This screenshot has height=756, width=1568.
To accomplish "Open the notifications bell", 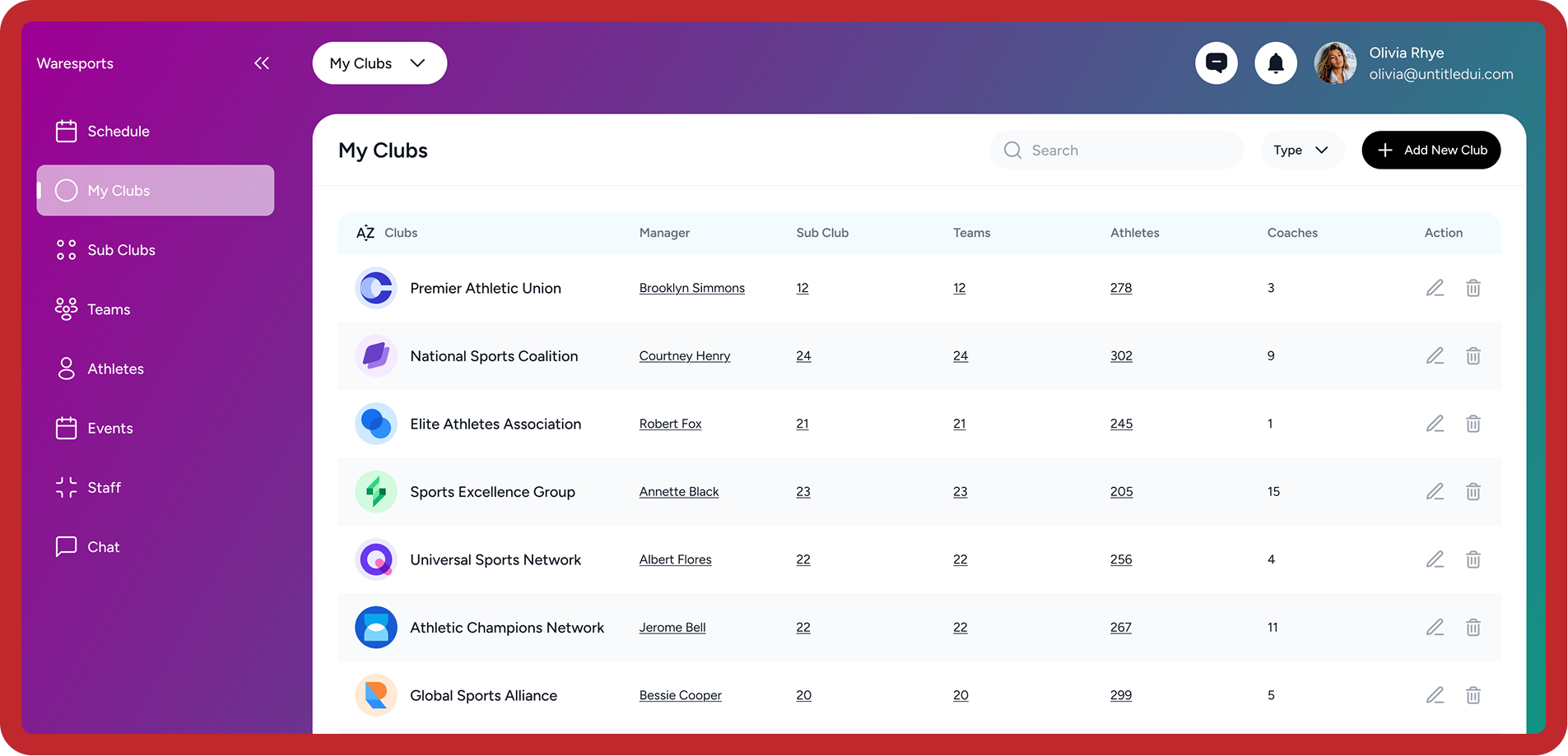I will click(x=1275, y=63).
